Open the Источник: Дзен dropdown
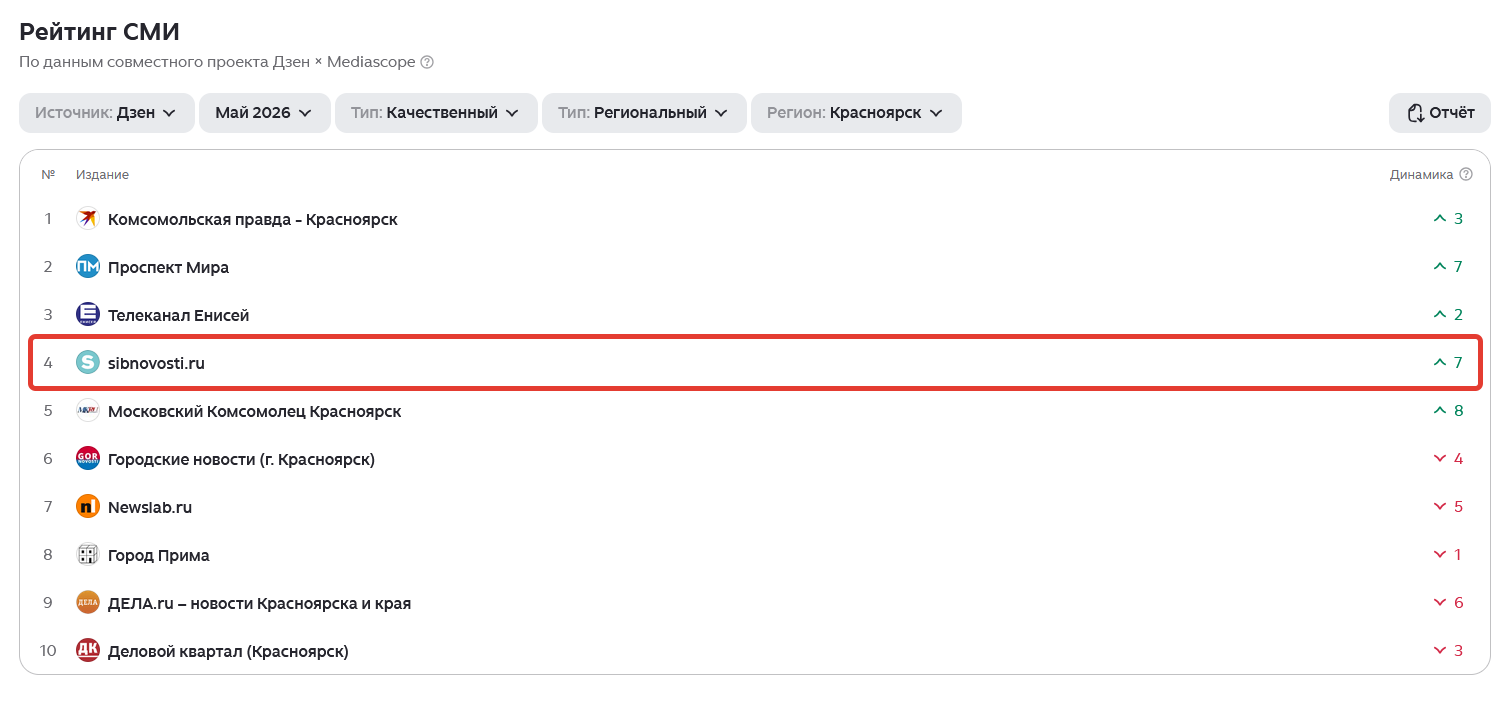The height and width of the screenshot is (703, 1512). [x=106, y=113]
